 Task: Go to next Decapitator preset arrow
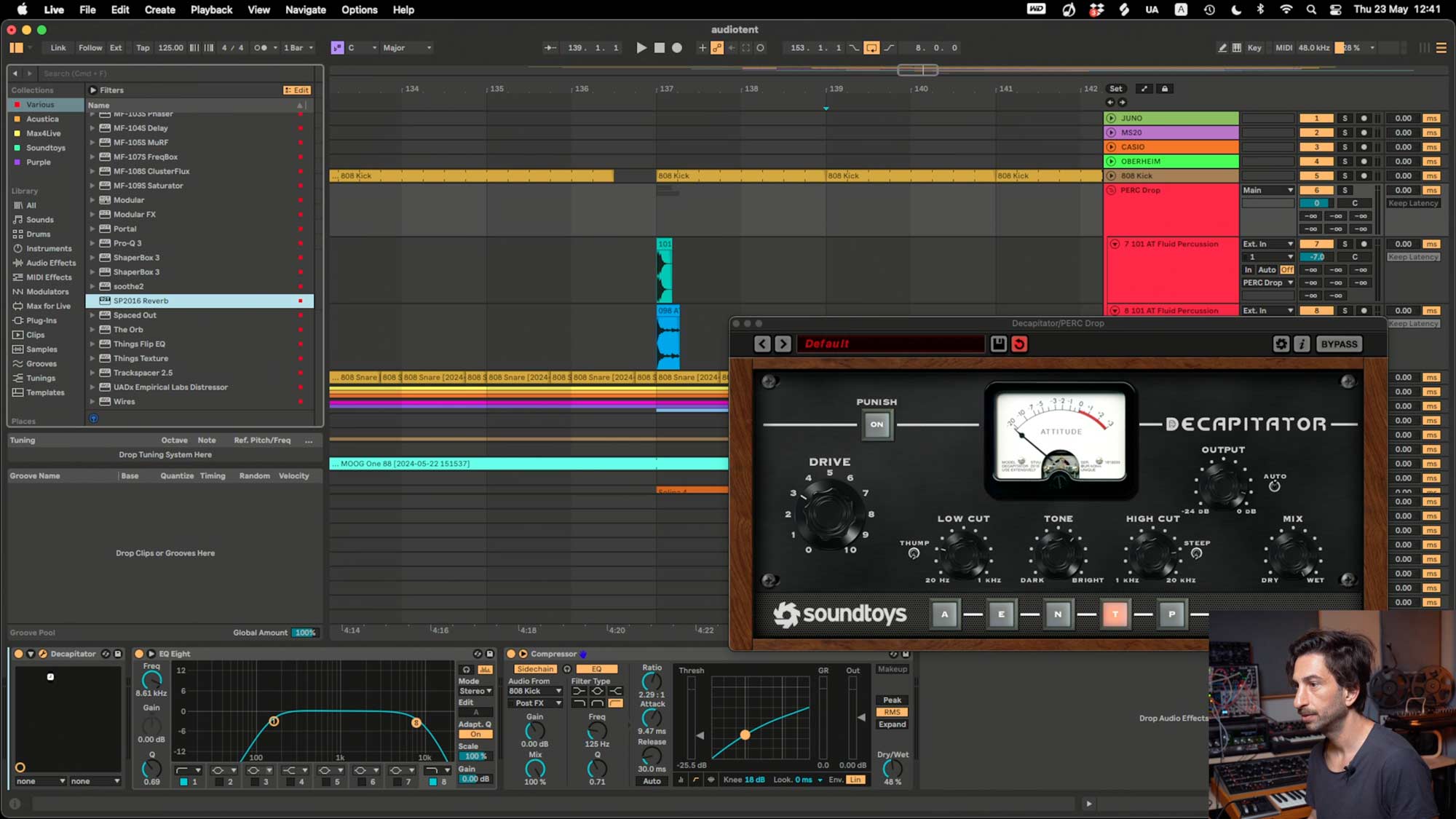pos(783,344)
